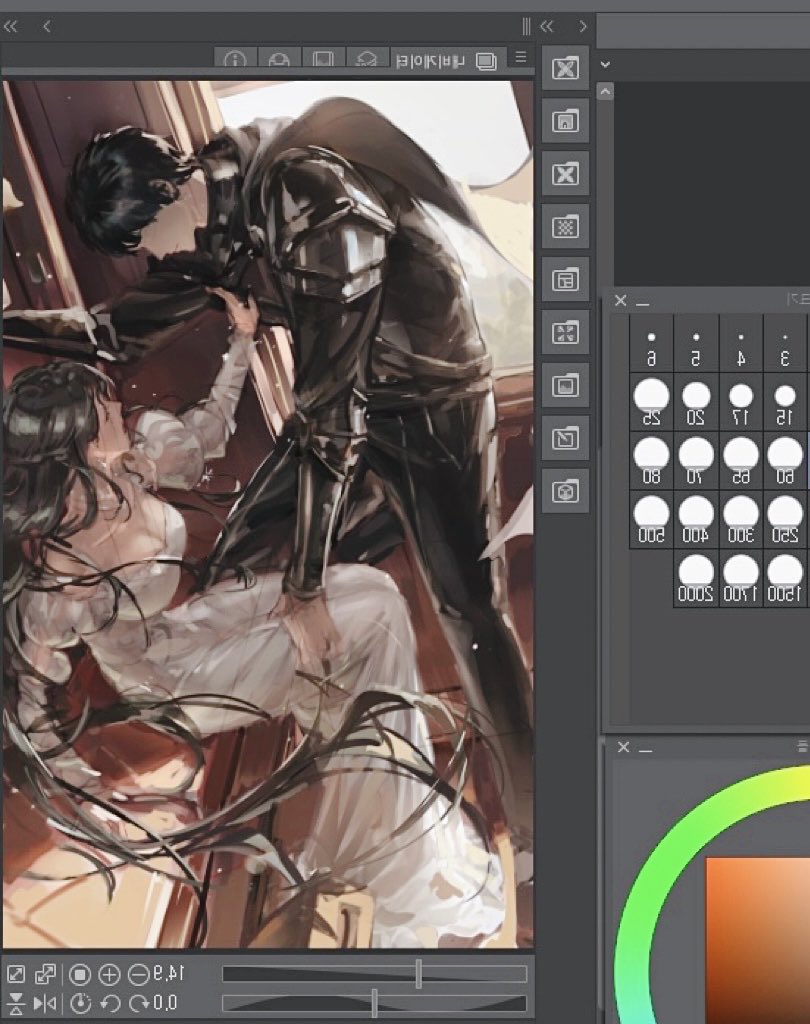The image size is (810, 1024).
Task: Choose brush size 3 preset
Action: [x=785, y=344]
